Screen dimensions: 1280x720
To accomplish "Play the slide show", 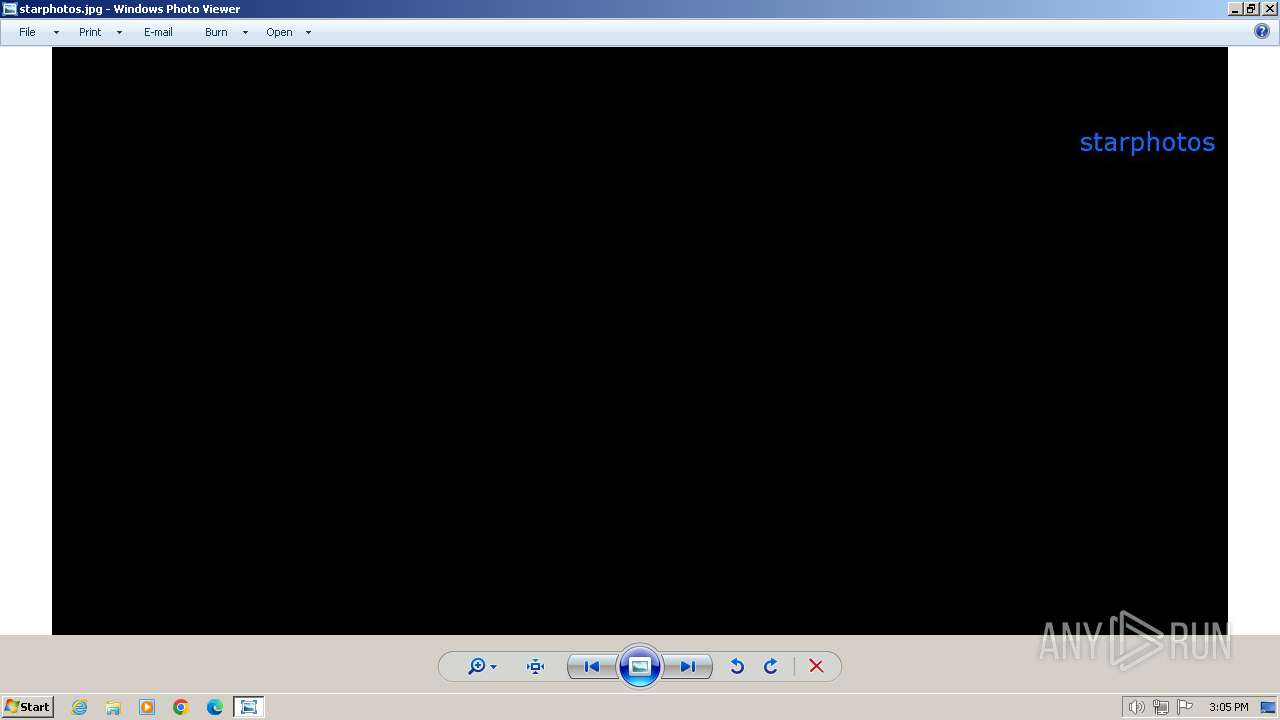I will click(640, 667).
